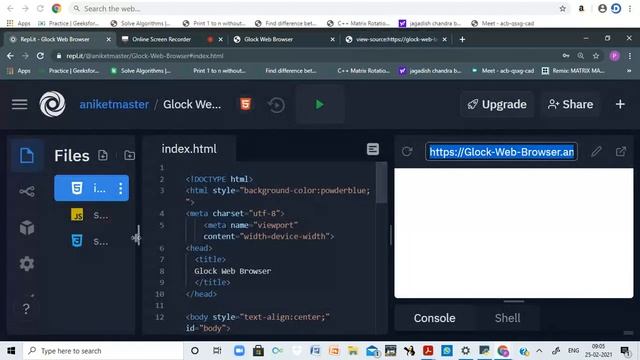Show hidden system tray icons
This screenshot has height=360, width=640.
tap(539, 351)
